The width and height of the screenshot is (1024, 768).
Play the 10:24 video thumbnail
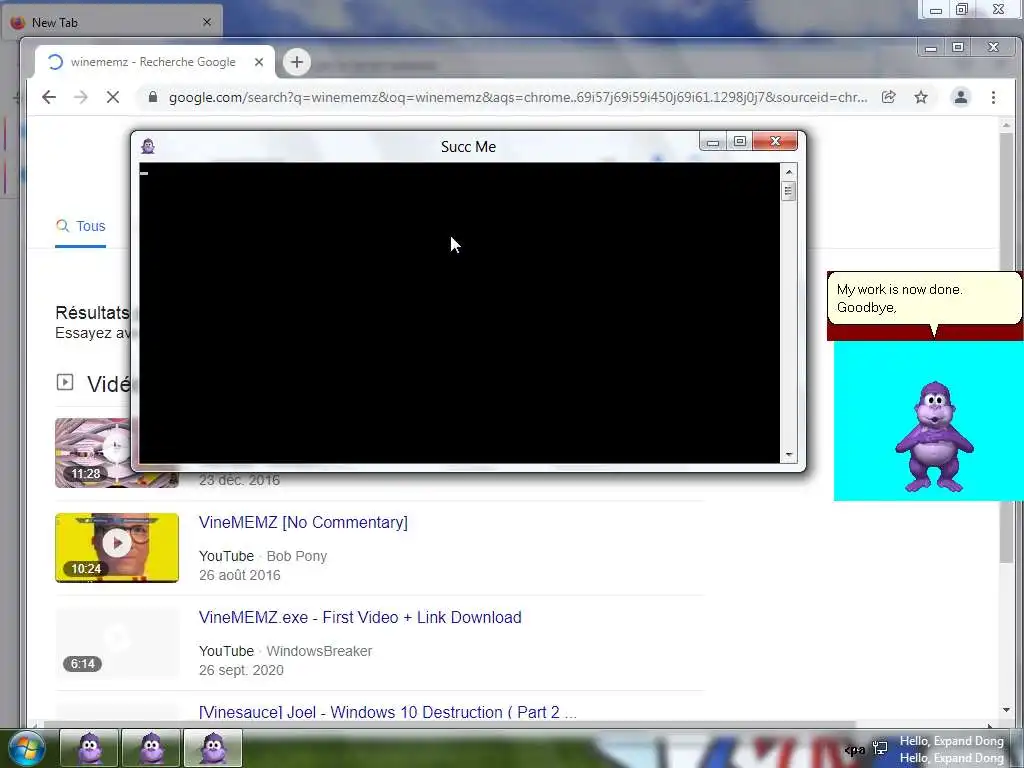117,547
